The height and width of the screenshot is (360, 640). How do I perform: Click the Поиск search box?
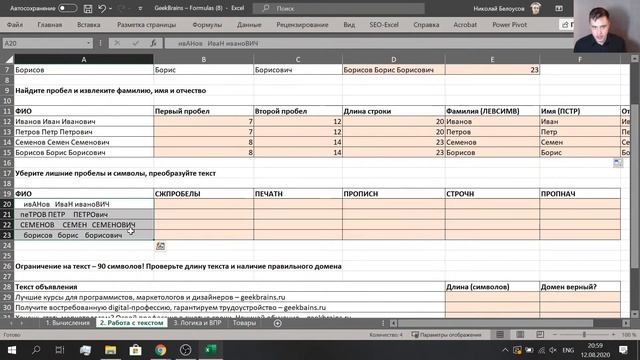tap(339, 8)
